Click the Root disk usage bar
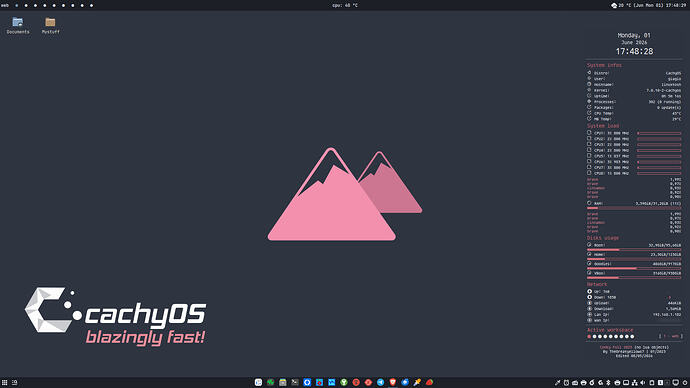690x388 pixels. (634, 250)
